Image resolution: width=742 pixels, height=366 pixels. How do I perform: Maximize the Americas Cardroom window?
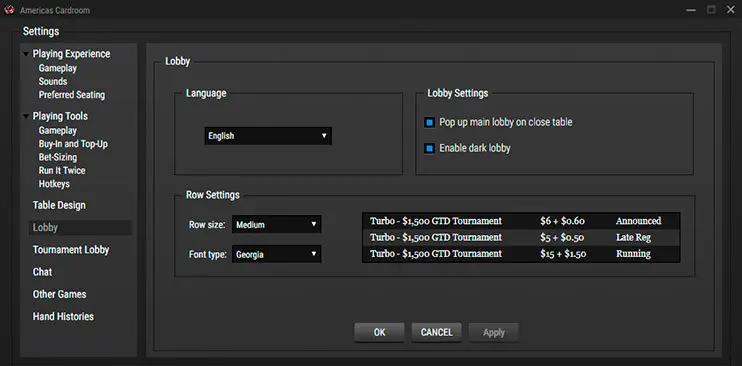point(711,9)
